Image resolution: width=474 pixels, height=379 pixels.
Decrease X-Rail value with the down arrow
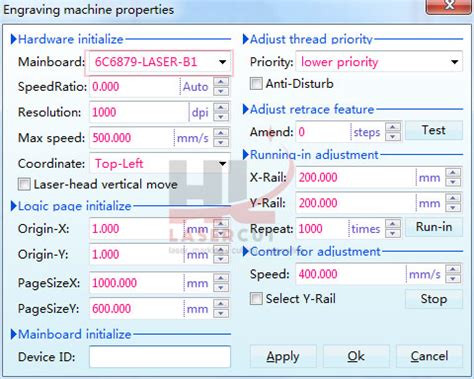[453, 182]
